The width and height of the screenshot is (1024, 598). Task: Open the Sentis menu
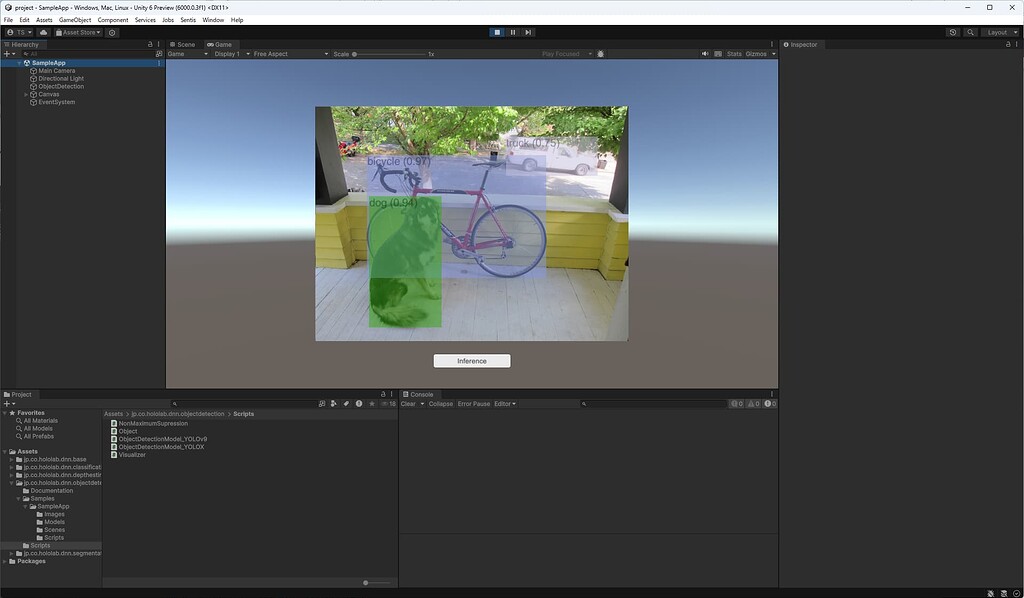[x=188, y=19]
